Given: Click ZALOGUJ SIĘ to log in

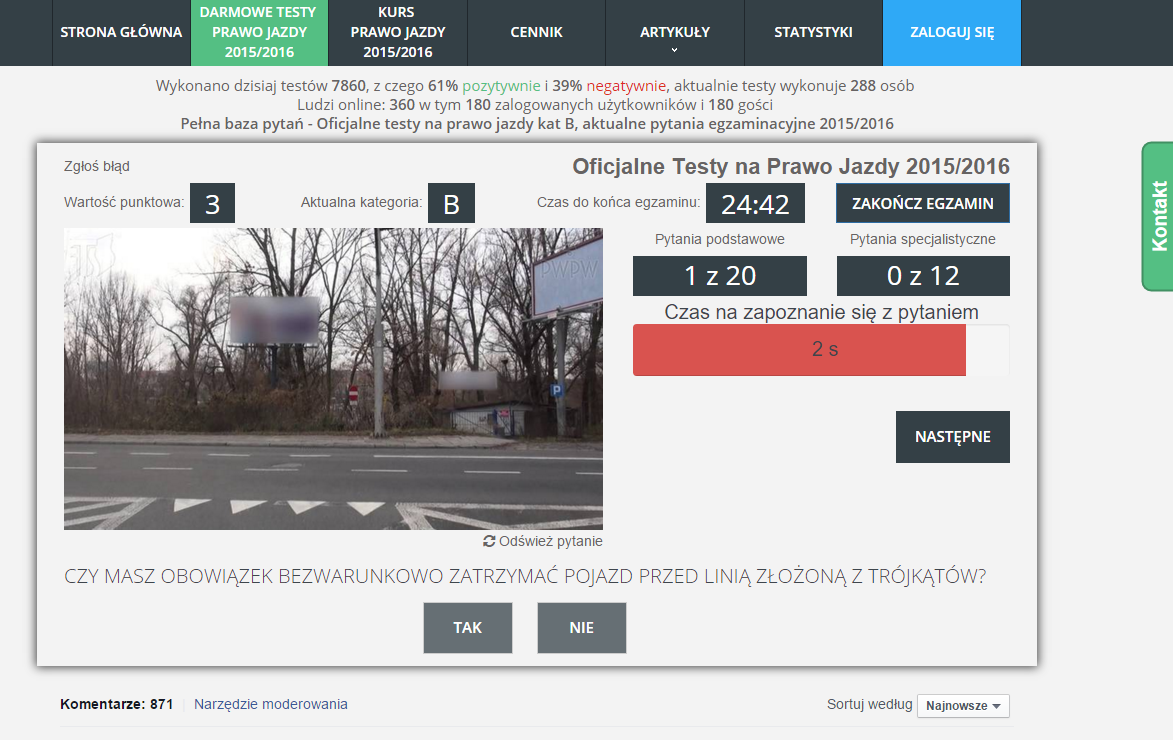Looking at the screenshot, I should [951, 33].
